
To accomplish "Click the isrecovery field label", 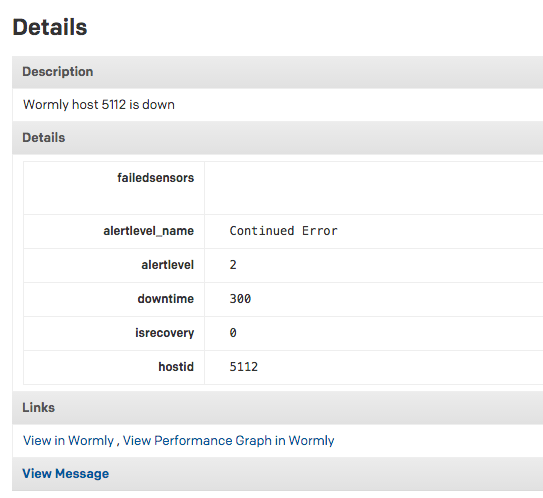I will click(x=164, y=333).
